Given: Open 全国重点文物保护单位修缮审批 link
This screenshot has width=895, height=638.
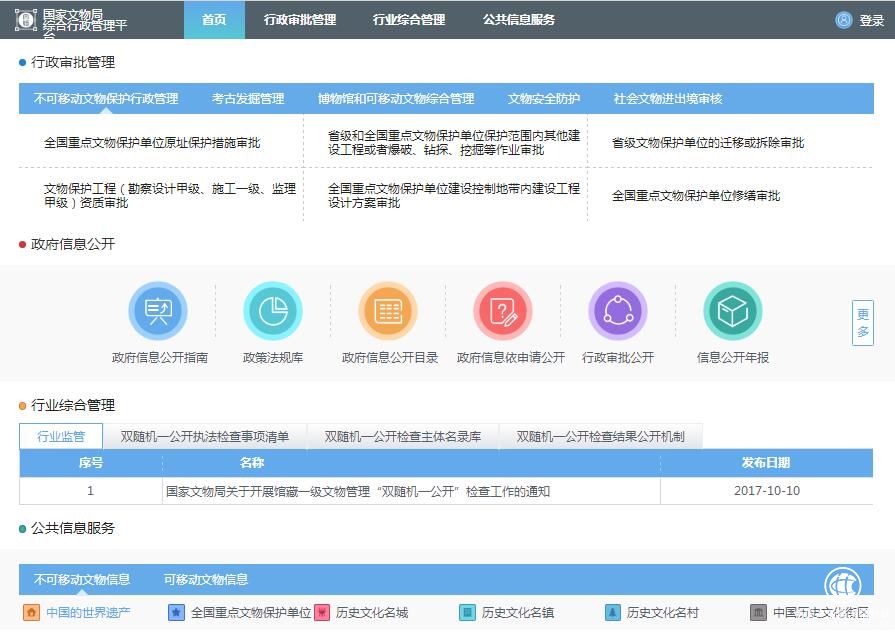Looking at the screenshot, I should (695, 196).
